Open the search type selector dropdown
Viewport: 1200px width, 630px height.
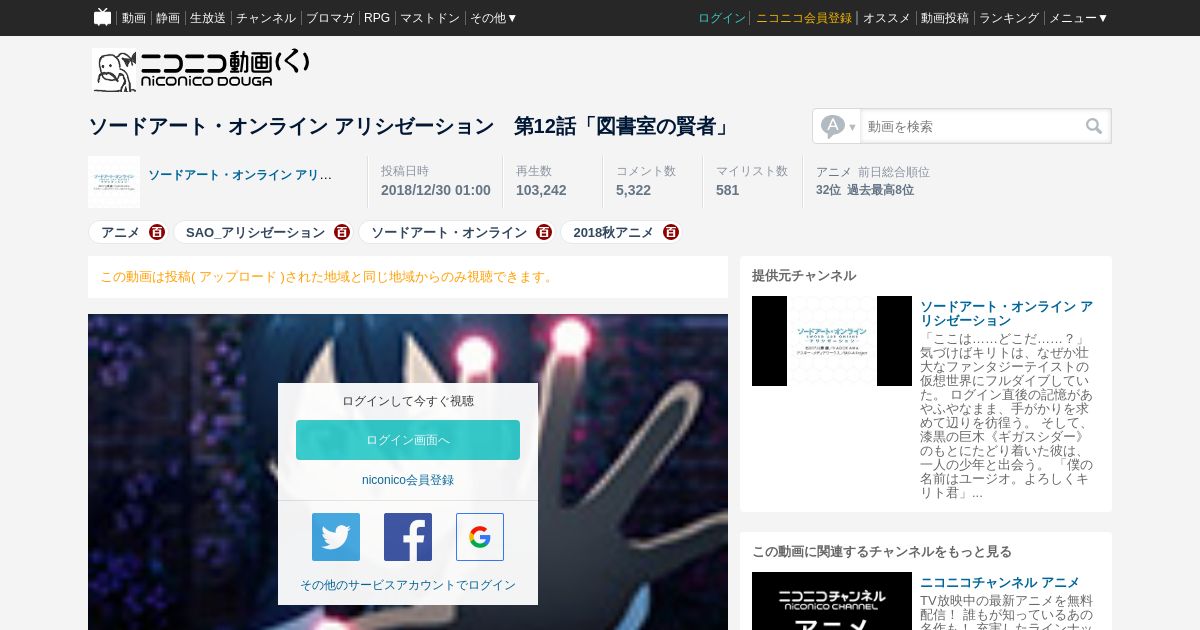coord(837,126)
